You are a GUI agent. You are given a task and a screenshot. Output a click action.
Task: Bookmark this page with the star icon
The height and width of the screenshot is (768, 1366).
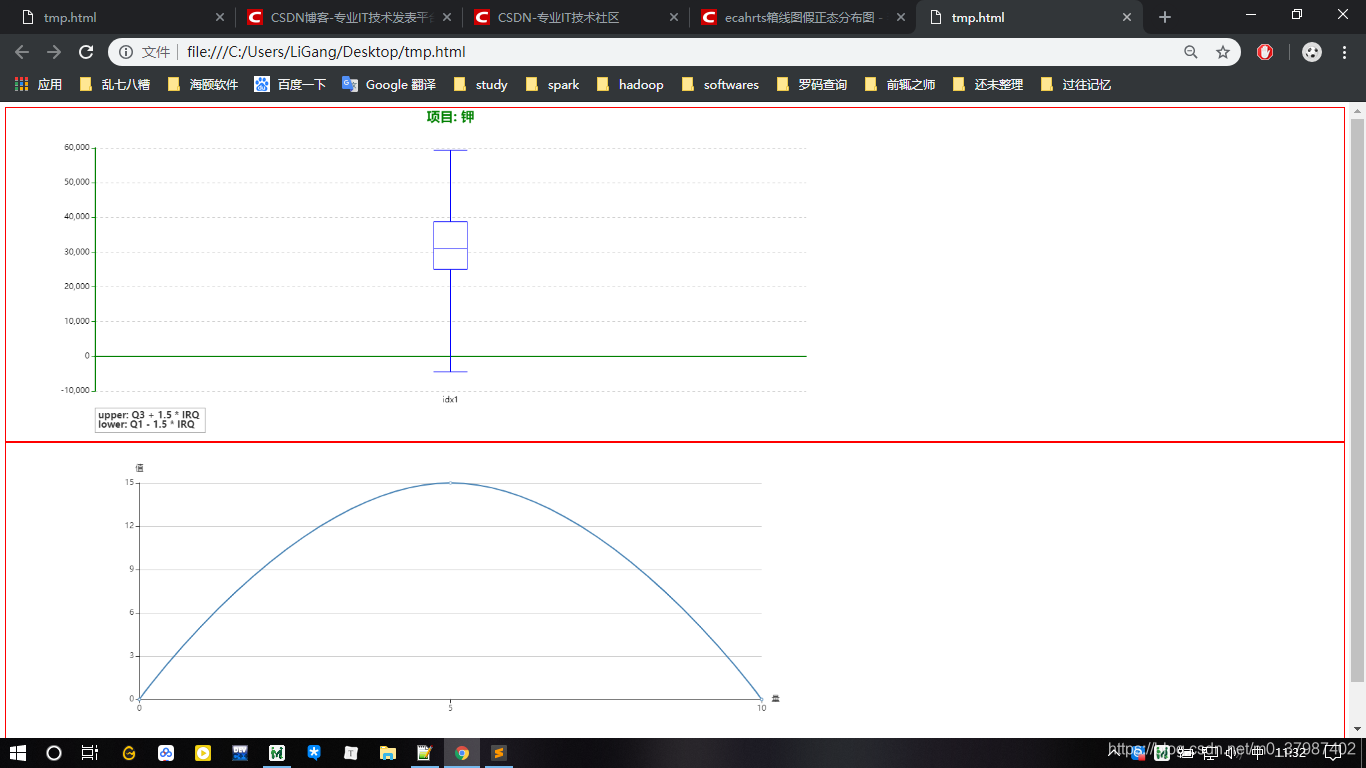coord(1222,52)
